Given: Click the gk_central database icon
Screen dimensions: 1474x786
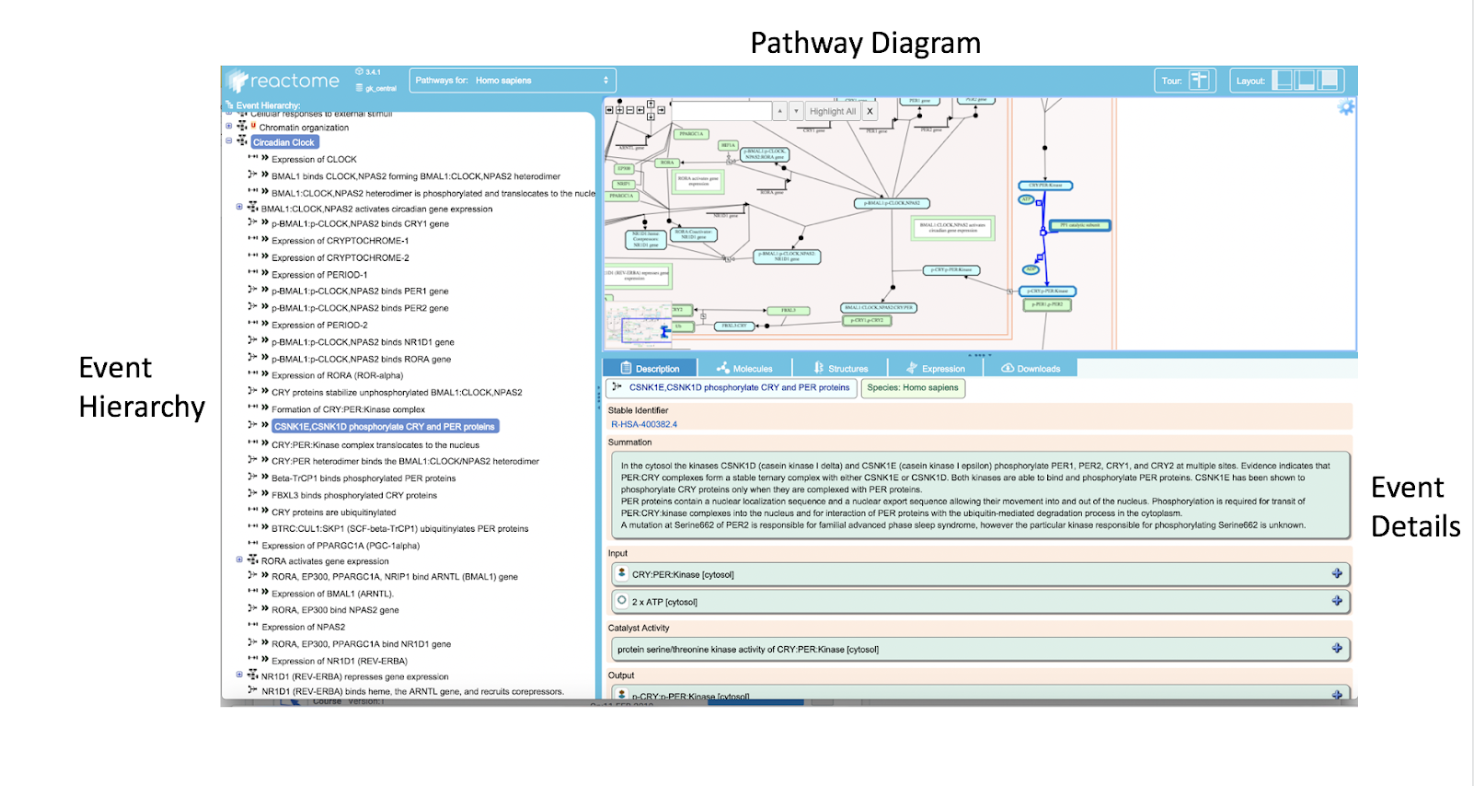Looking at the screenshot, I should pos(359,88).
